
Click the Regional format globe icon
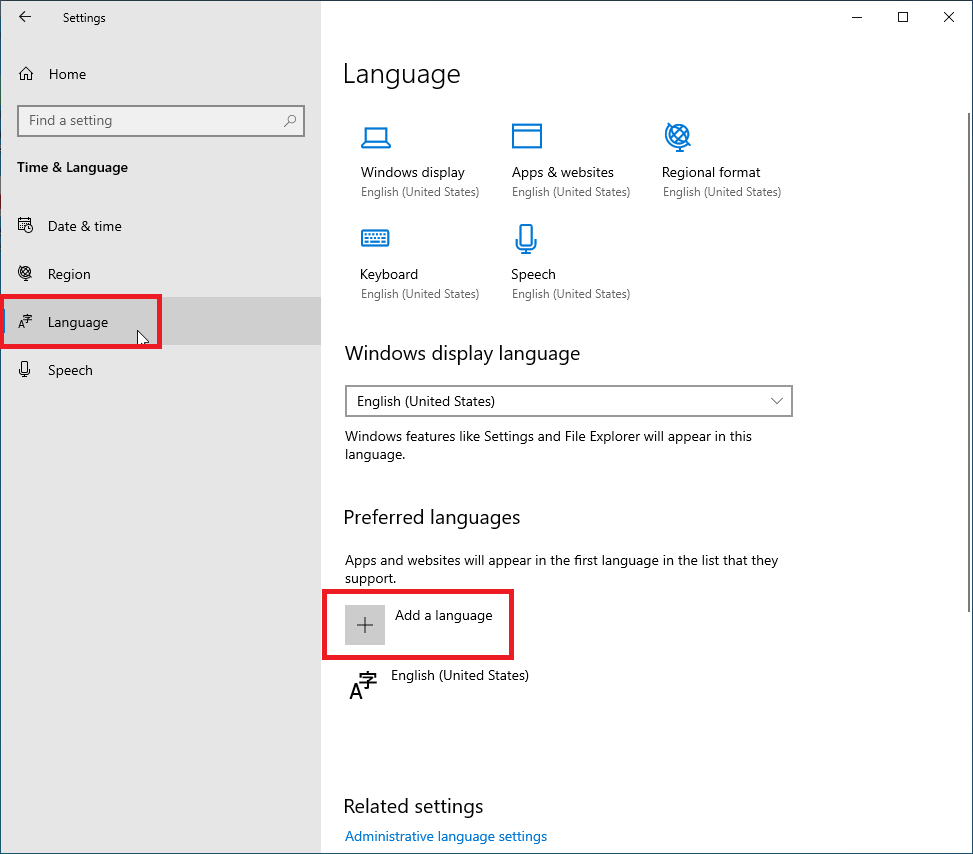[x=678, y=137]
